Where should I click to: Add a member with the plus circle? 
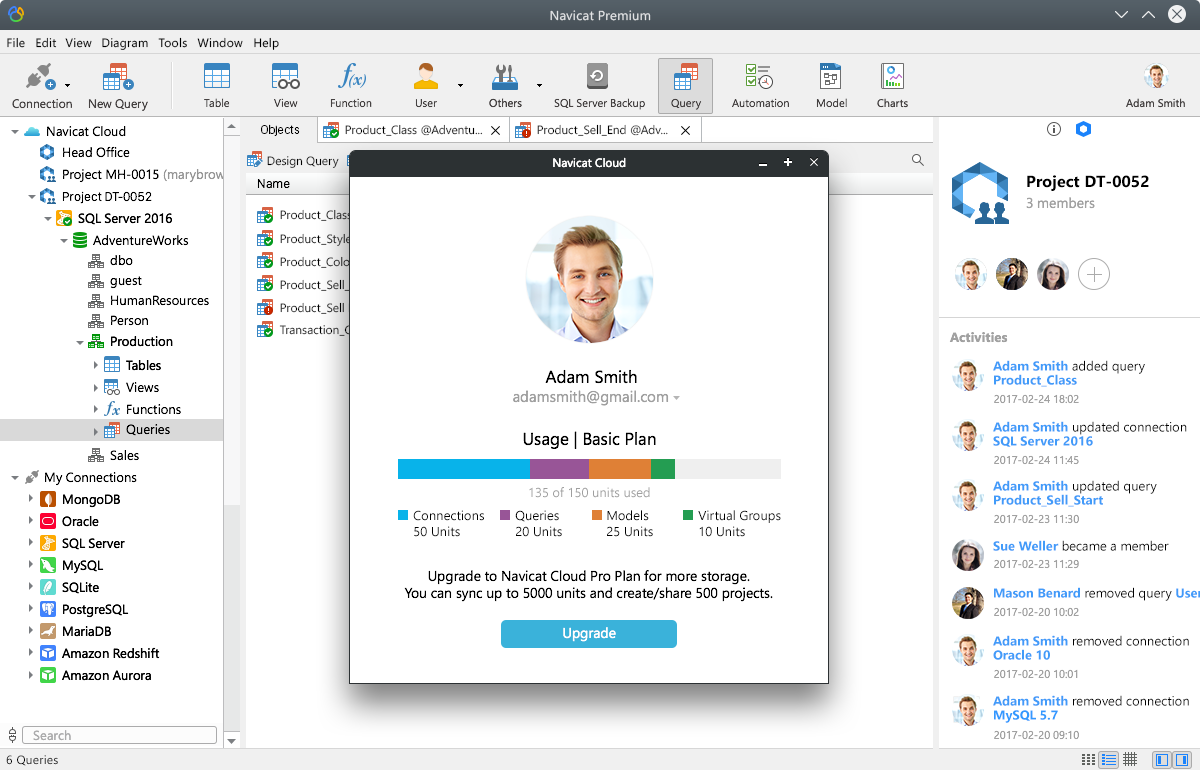[x=1094, y=274]
